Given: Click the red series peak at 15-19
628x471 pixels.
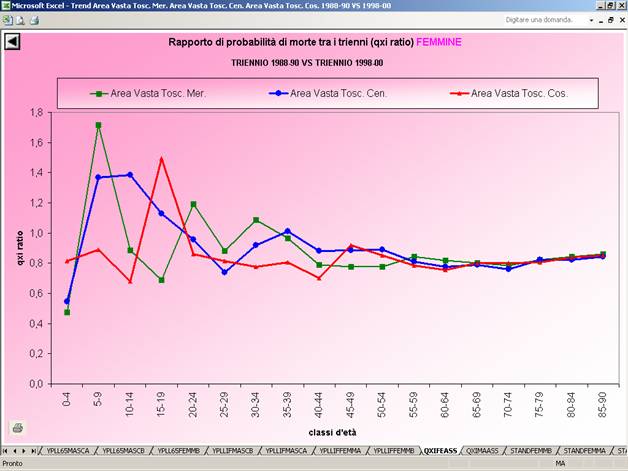Looking at the screenshot, I should pos(161,158).
